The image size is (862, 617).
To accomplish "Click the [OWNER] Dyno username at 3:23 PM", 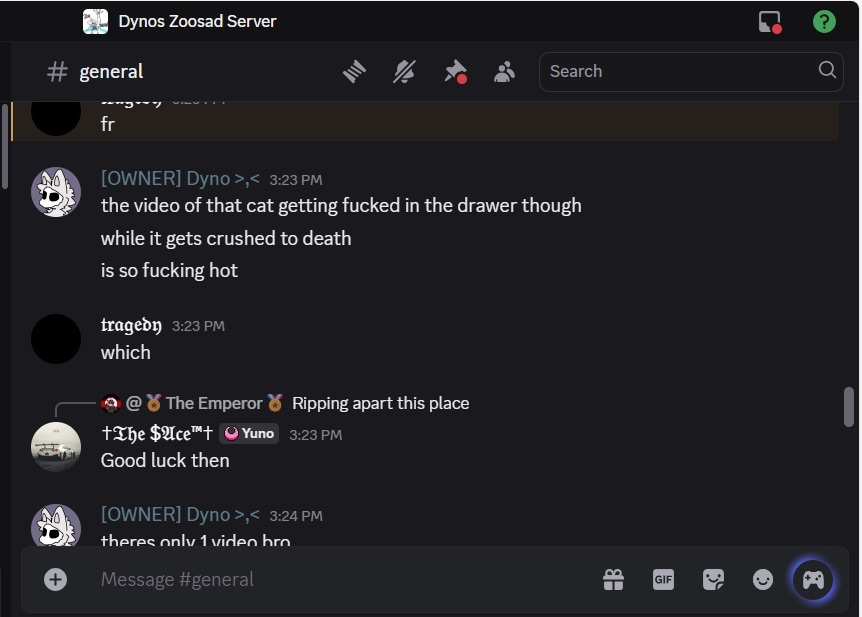I will pos(180,179).
